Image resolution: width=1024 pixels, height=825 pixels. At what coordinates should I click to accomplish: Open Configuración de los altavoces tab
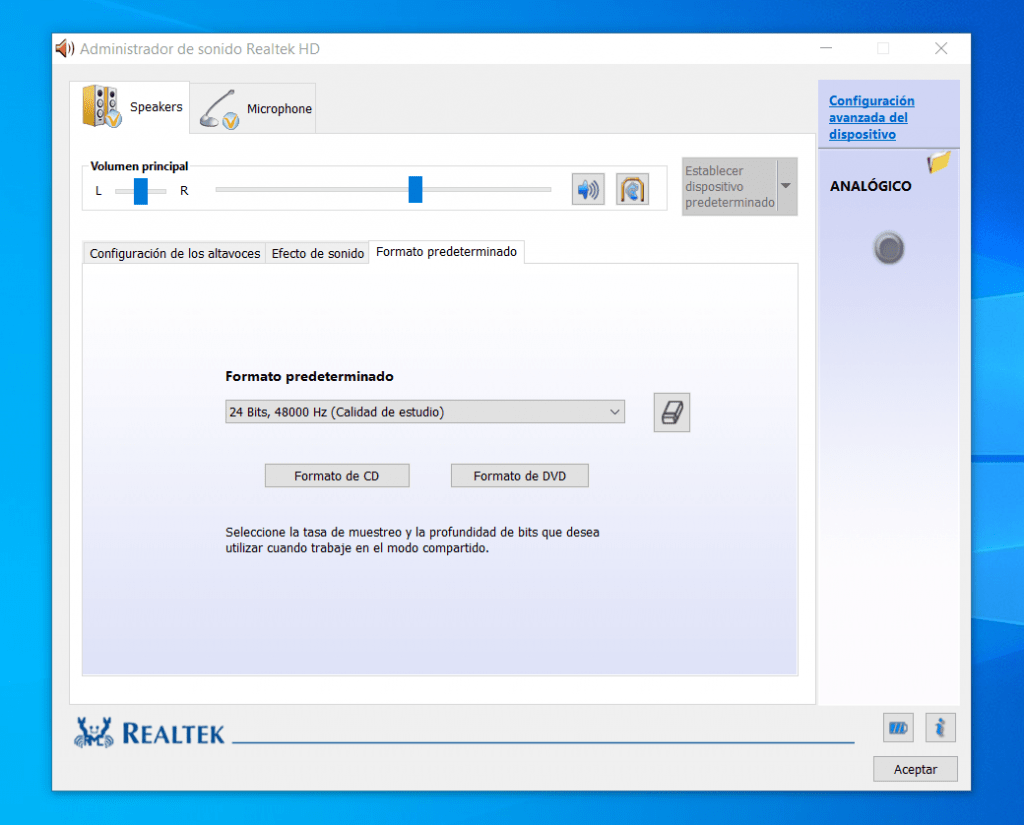point(175,253)
